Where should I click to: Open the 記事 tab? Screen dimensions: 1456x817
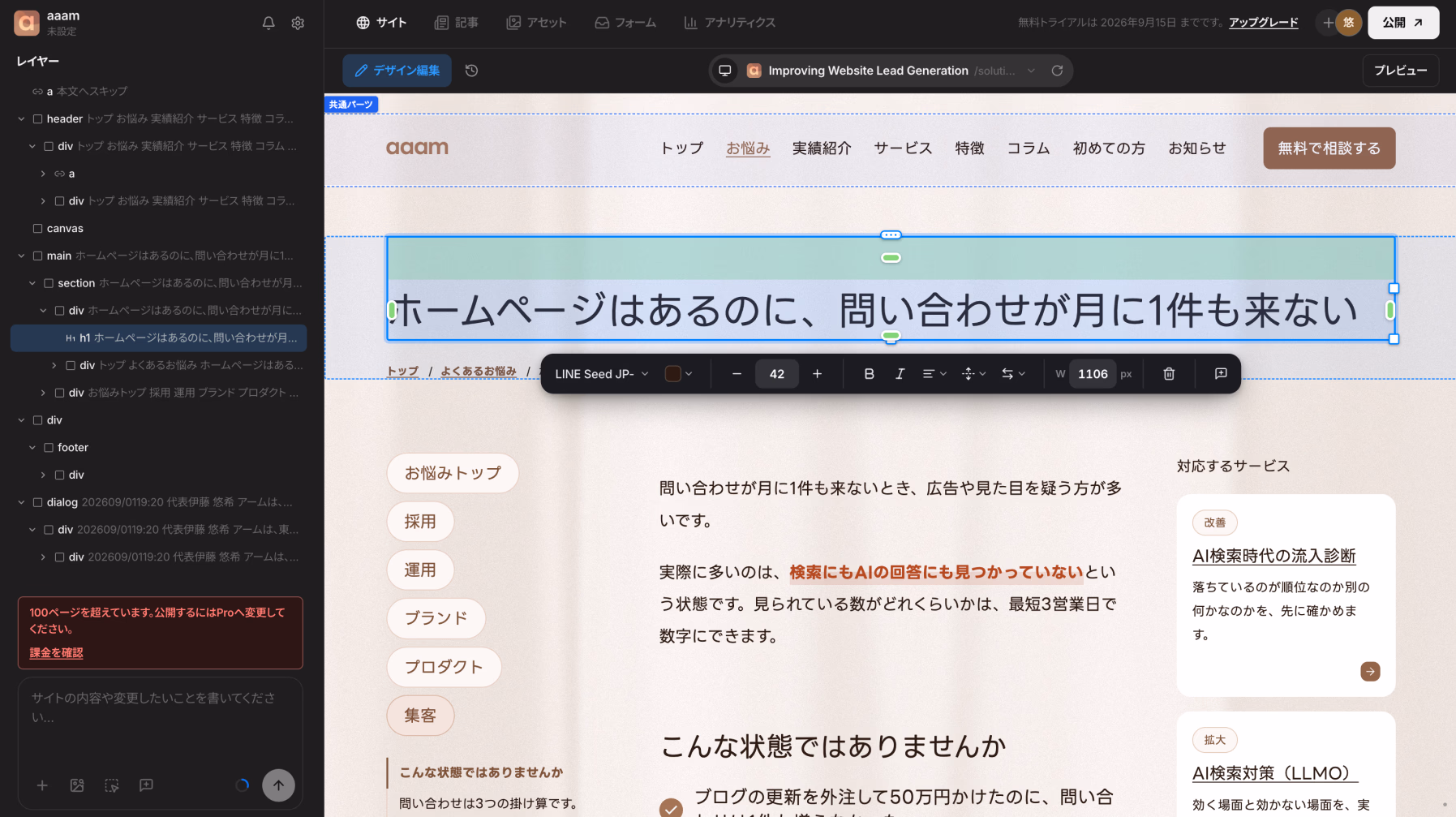[x=457, y=23]
